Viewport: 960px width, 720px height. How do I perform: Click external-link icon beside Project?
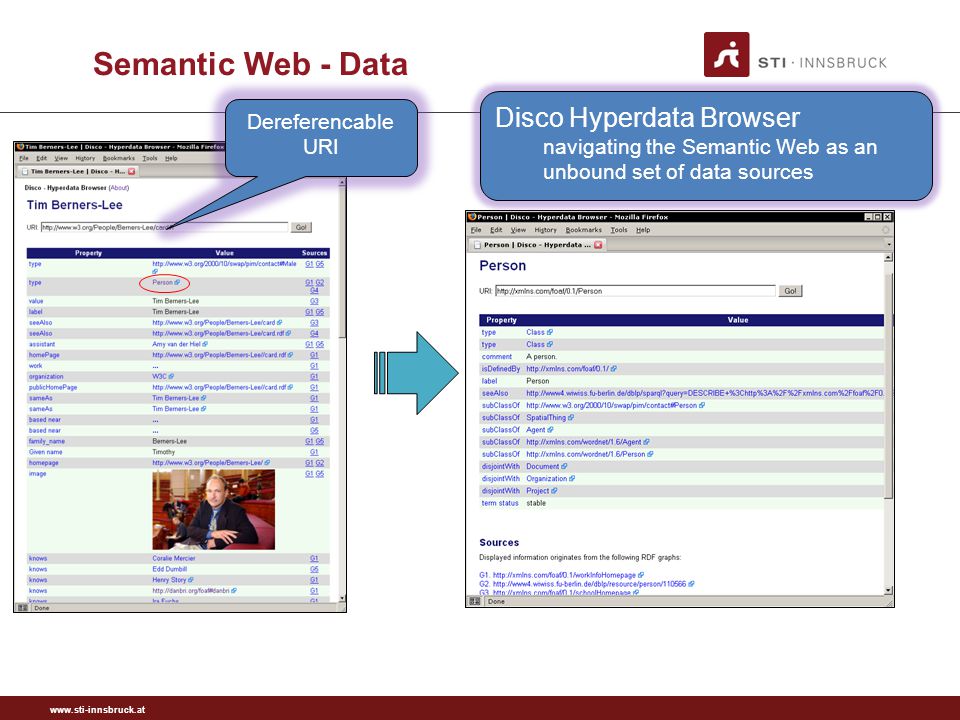point(554,491)
